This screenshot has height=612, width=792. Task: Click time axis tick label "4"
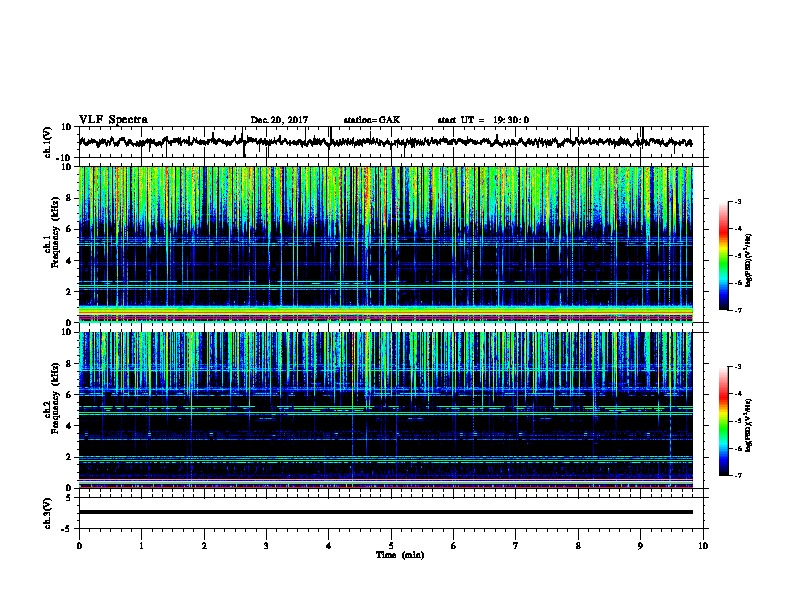tap(329, 546)
